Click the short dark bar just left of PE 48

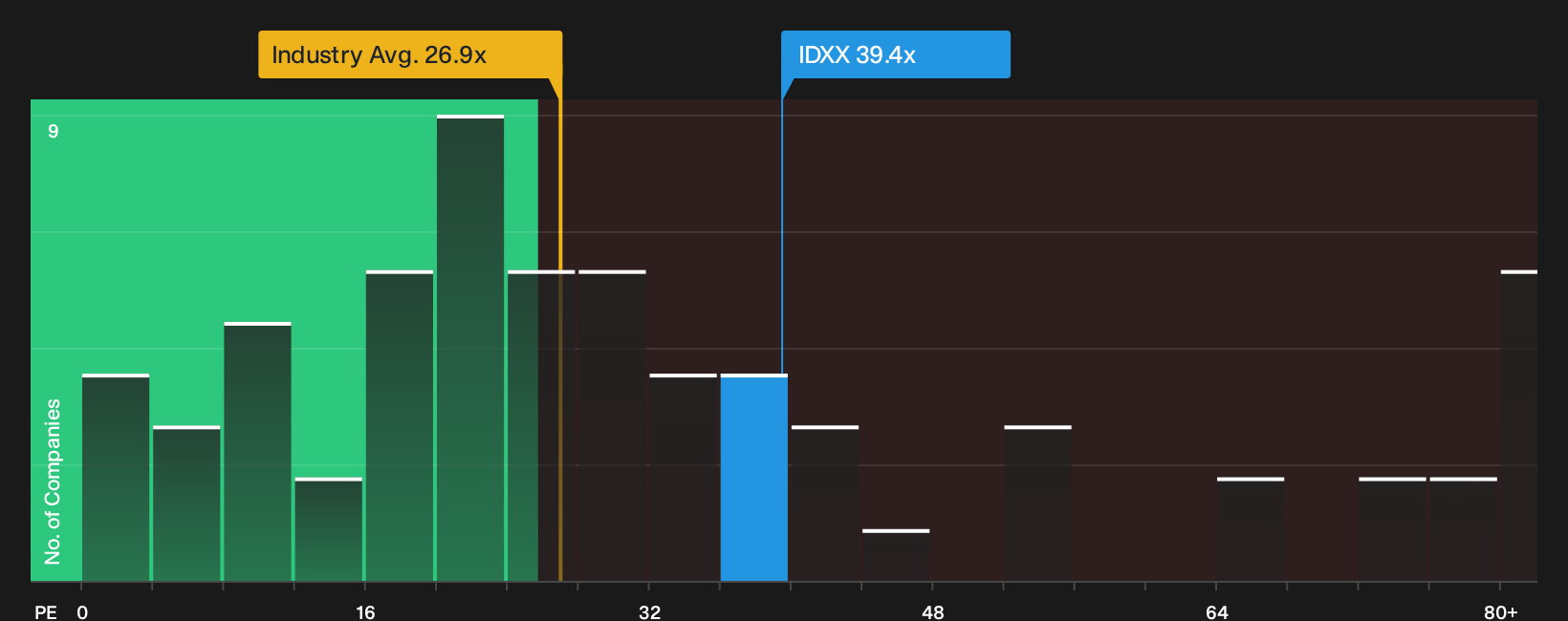tap(896, 555)
